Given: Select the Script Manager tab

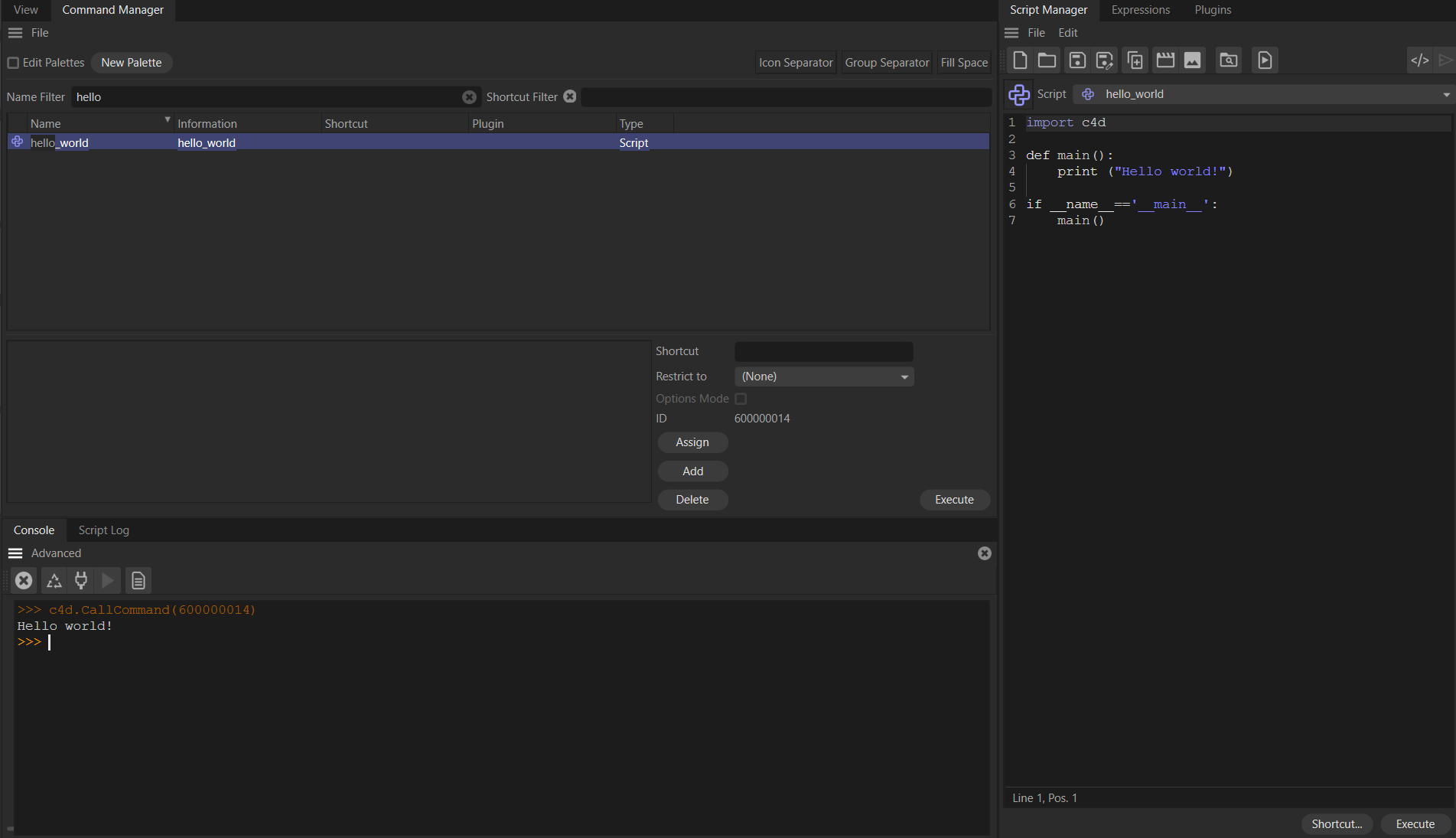Looking at the screenshot, I should tap(1048, 10).
